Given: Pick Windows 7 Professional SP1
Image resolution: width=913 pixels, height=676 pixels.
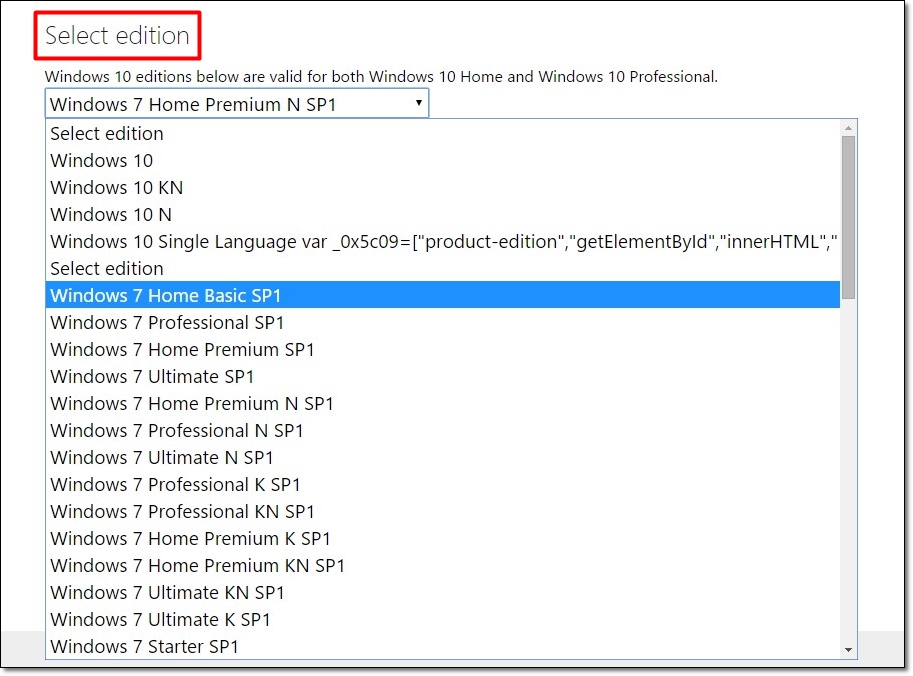Looking at the screenshot, I should tap(443, 323).
